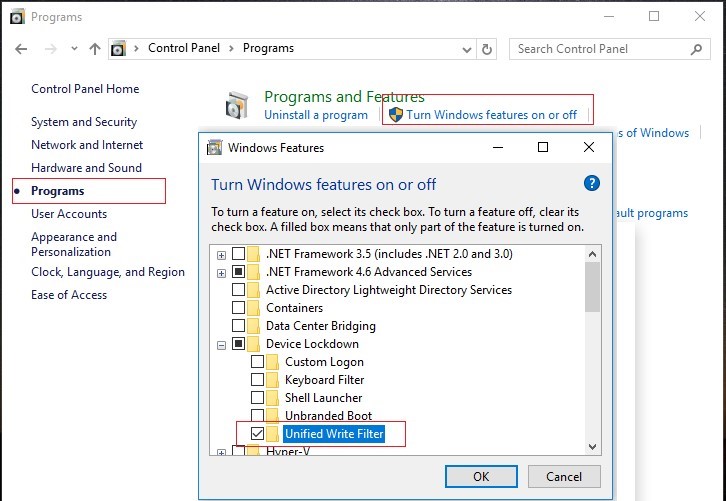Click the refresh button beside address bar
Screen dimensions: 726x501
pyautogui.click(x=487, y=49)
